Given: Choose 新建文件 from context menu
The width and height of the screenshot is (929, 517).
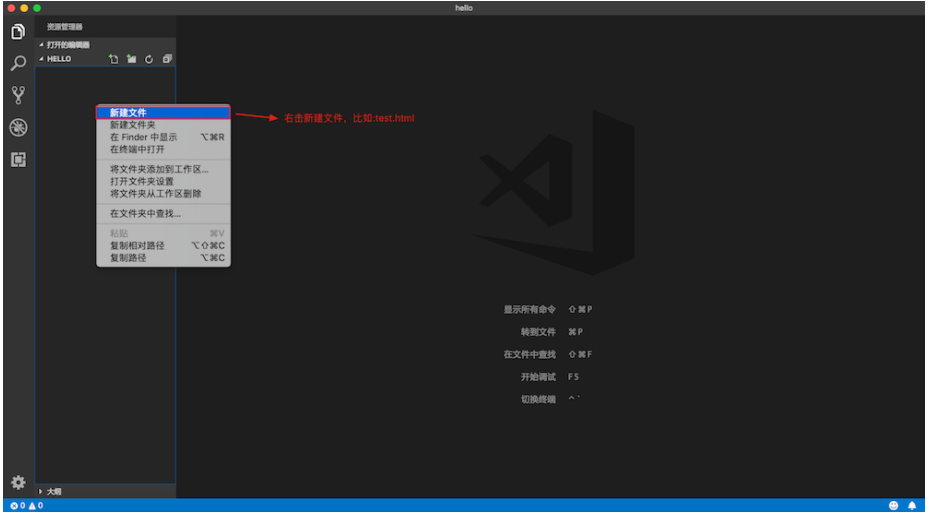Looking at the screenshot, I should point(164,113).
